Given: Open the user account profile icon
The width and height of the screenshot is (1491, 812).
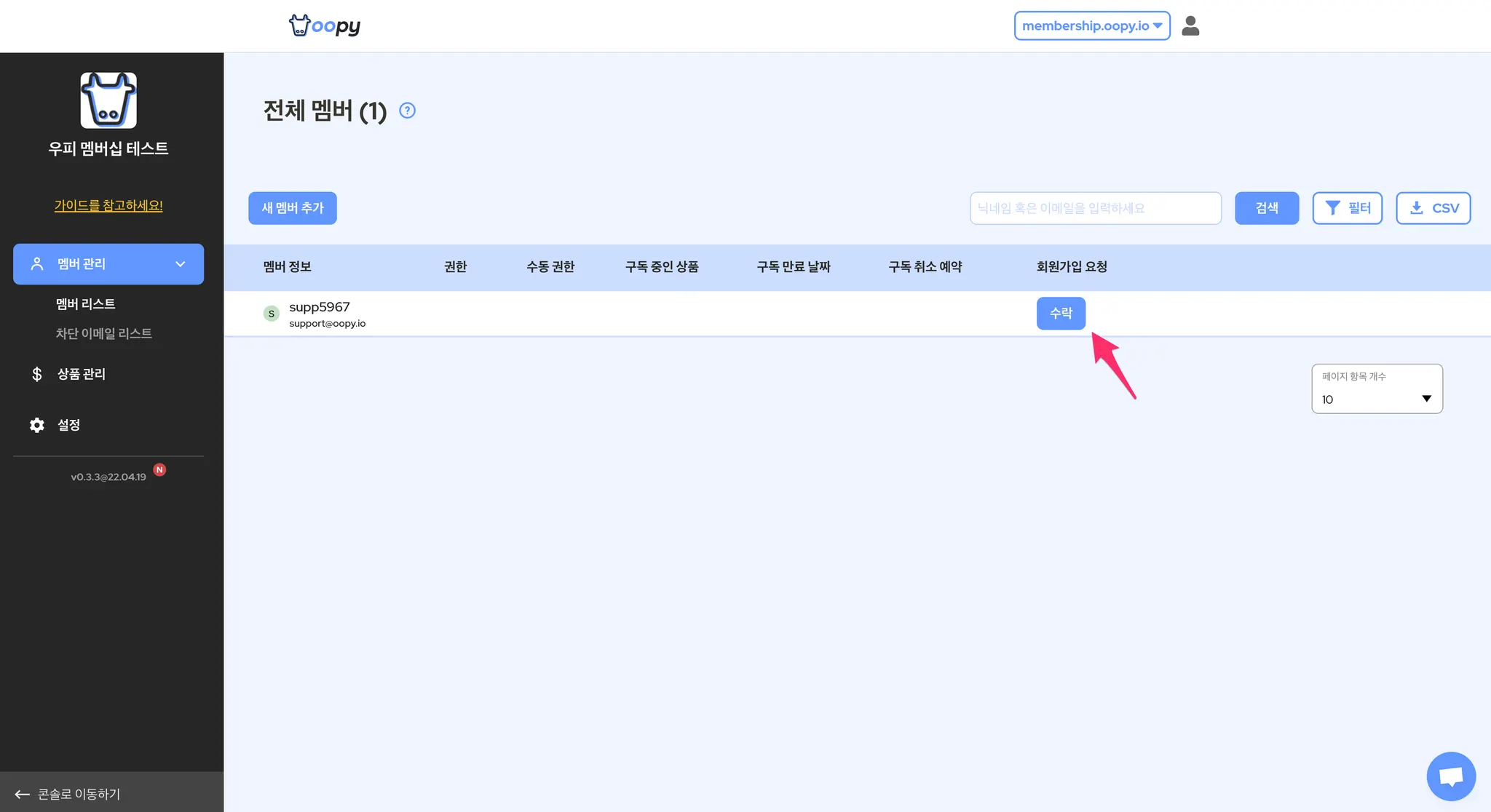Looking at the screenshot, I should tap(1190, 25).
